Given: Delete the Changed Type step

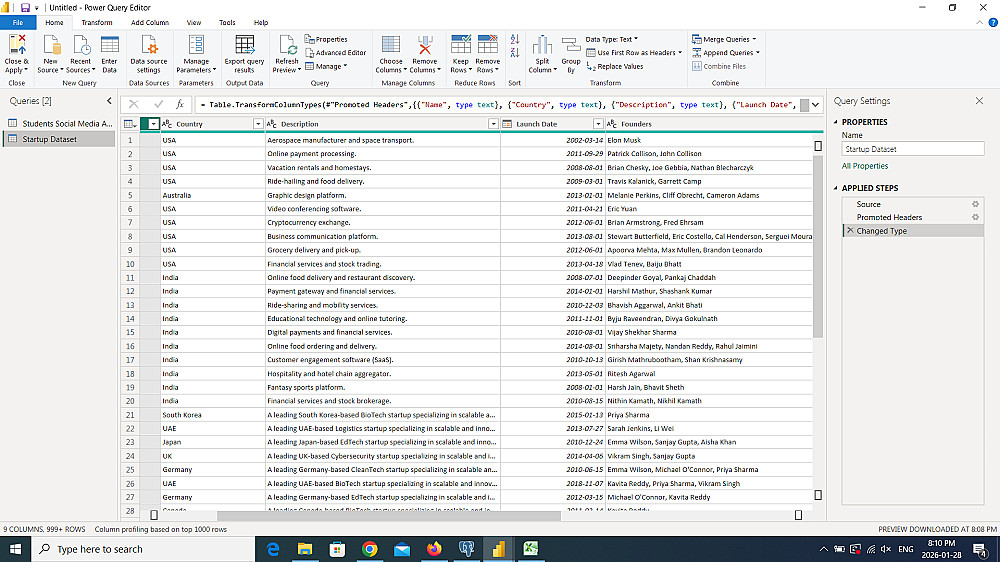Looking at the screenshot, I should pos(849,231).
